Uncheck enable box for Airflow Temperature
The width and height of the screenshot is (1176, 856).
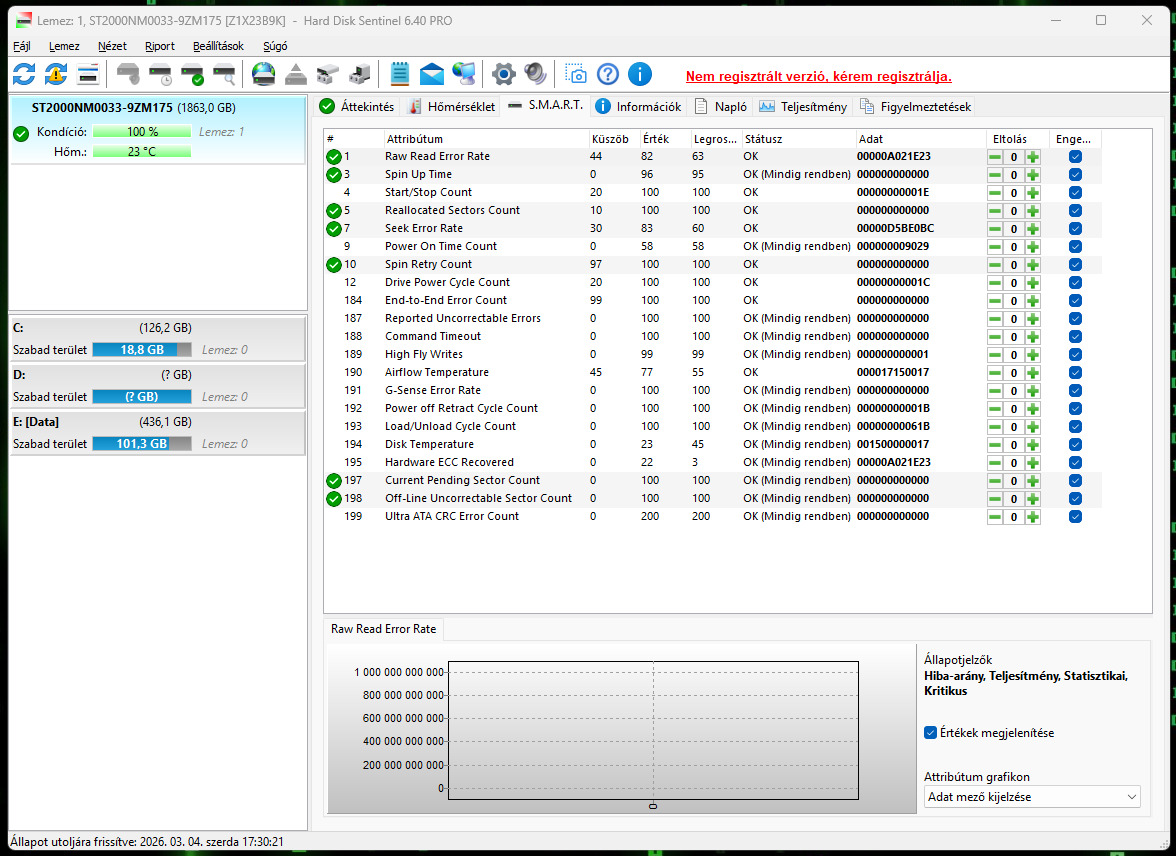1076,373
